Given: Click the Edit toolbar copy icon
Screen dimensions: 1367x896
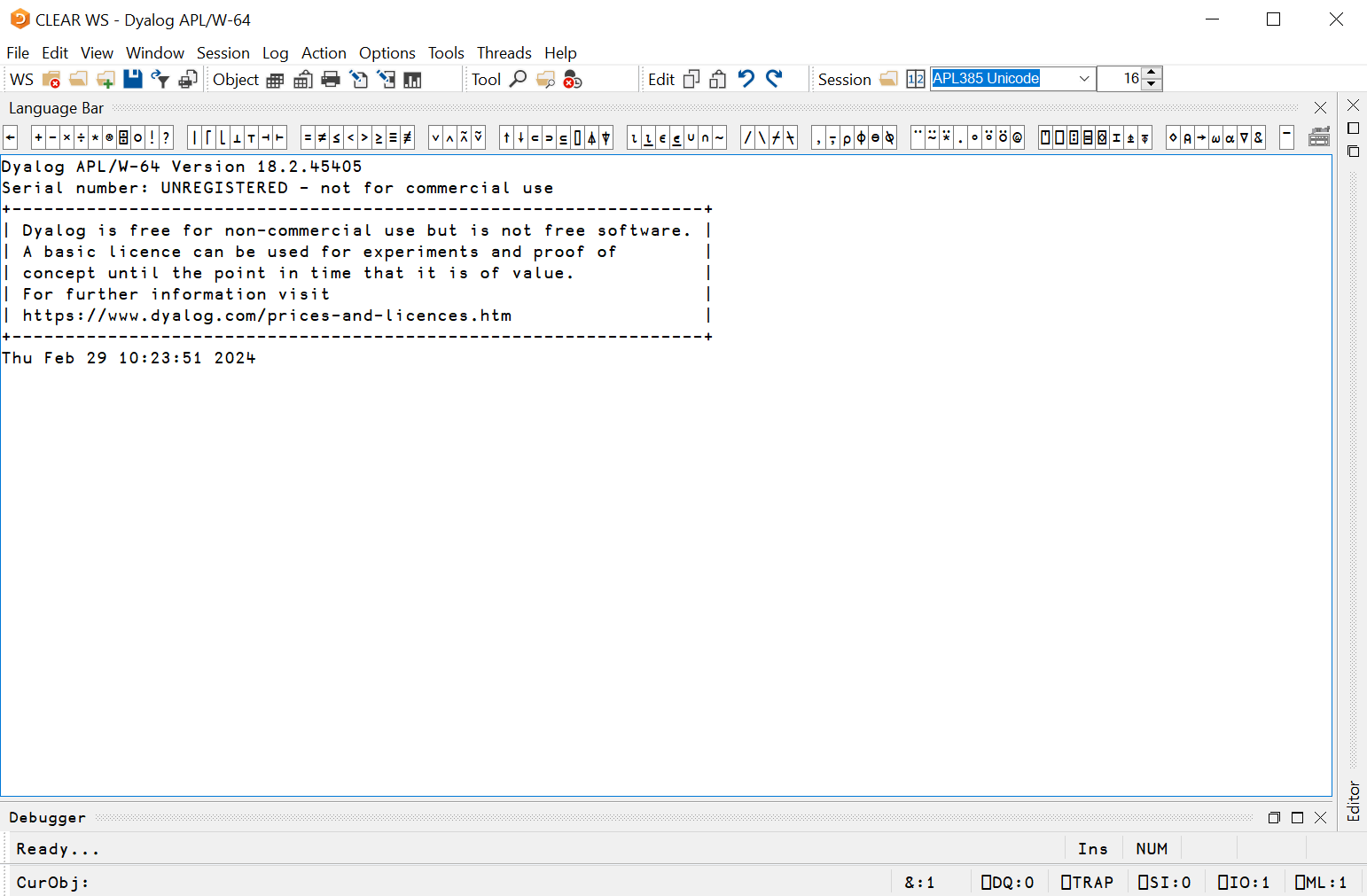Looking at the screenshot, I should [691, 80].
